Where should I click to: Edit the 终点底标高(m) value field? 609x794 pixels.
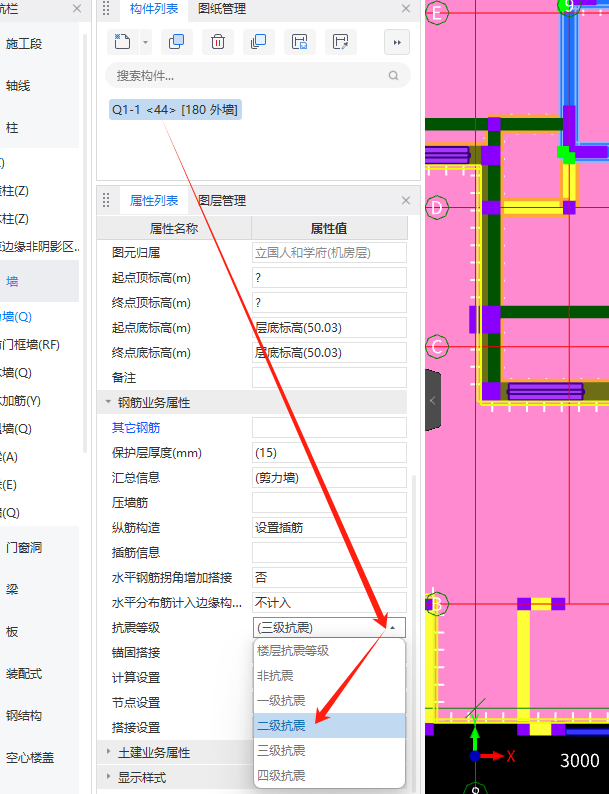[x=330, y=352]
